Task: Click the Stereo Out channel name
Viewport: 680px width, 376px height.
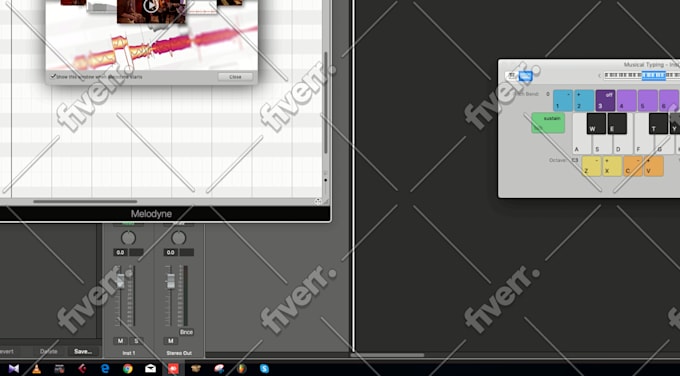Action: point(179,353)
